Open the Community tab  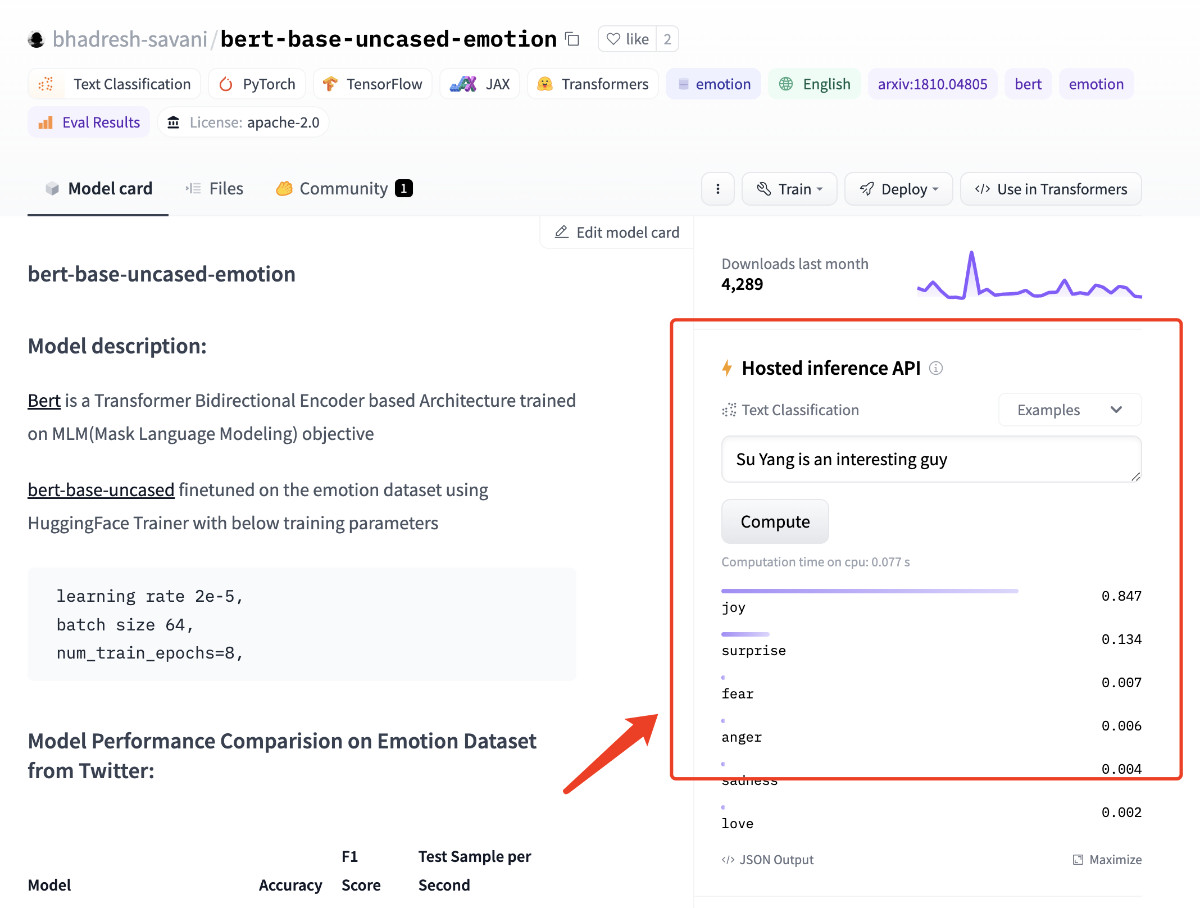pos(343,188)
